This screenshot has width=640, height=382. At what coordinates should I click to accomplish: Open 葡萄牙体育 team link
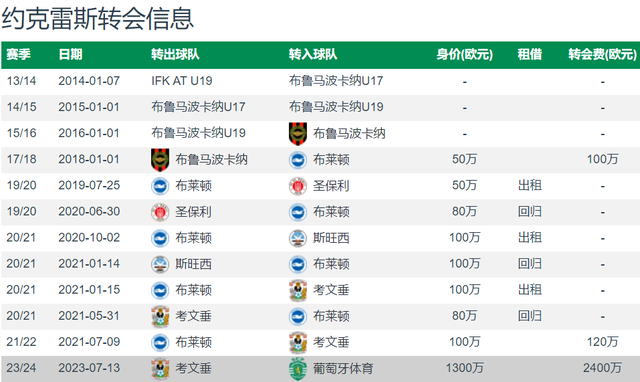coord(343,369)
